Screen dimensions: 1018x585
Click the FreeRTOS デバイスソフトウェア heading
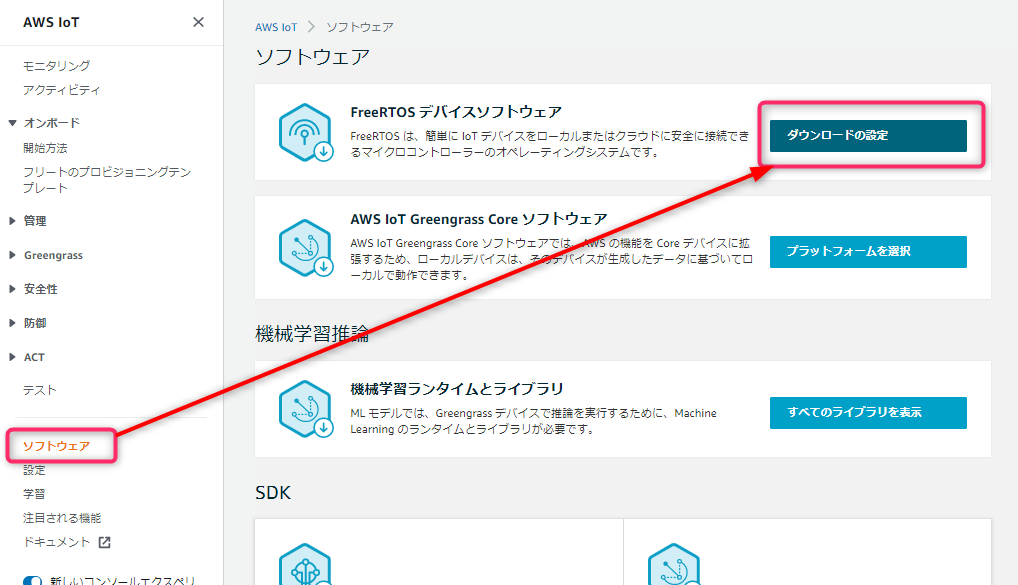456,112
